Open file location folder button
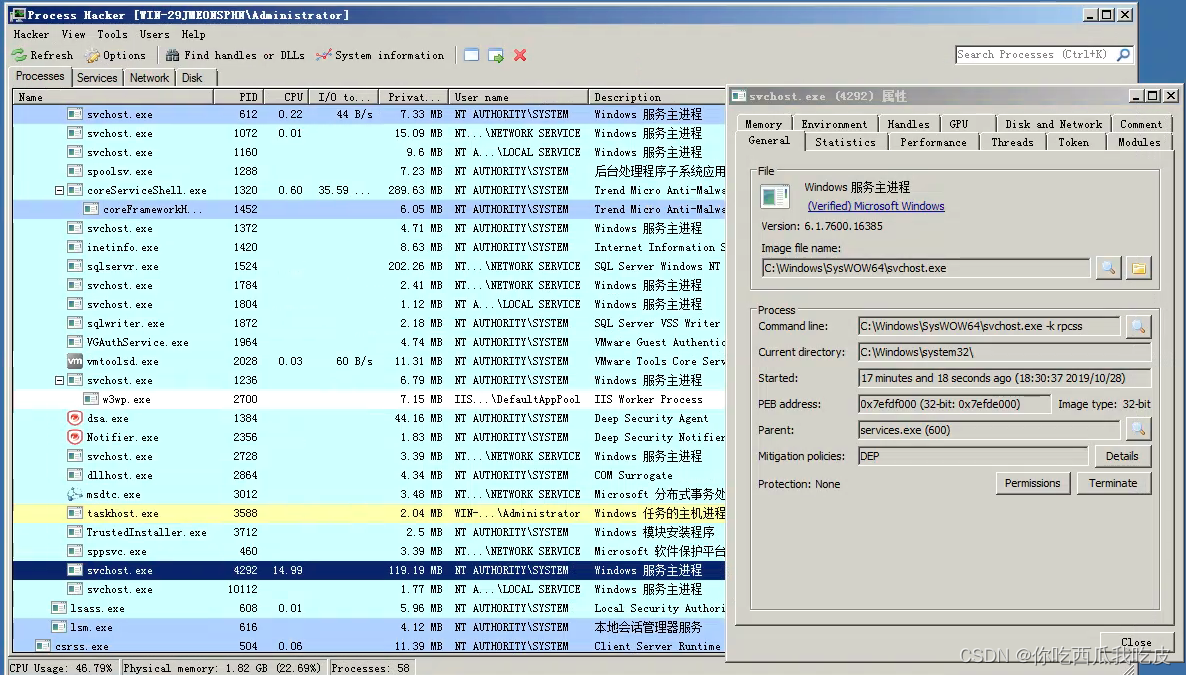Viewport: 1186px width, 675px height. (1138, 268)
